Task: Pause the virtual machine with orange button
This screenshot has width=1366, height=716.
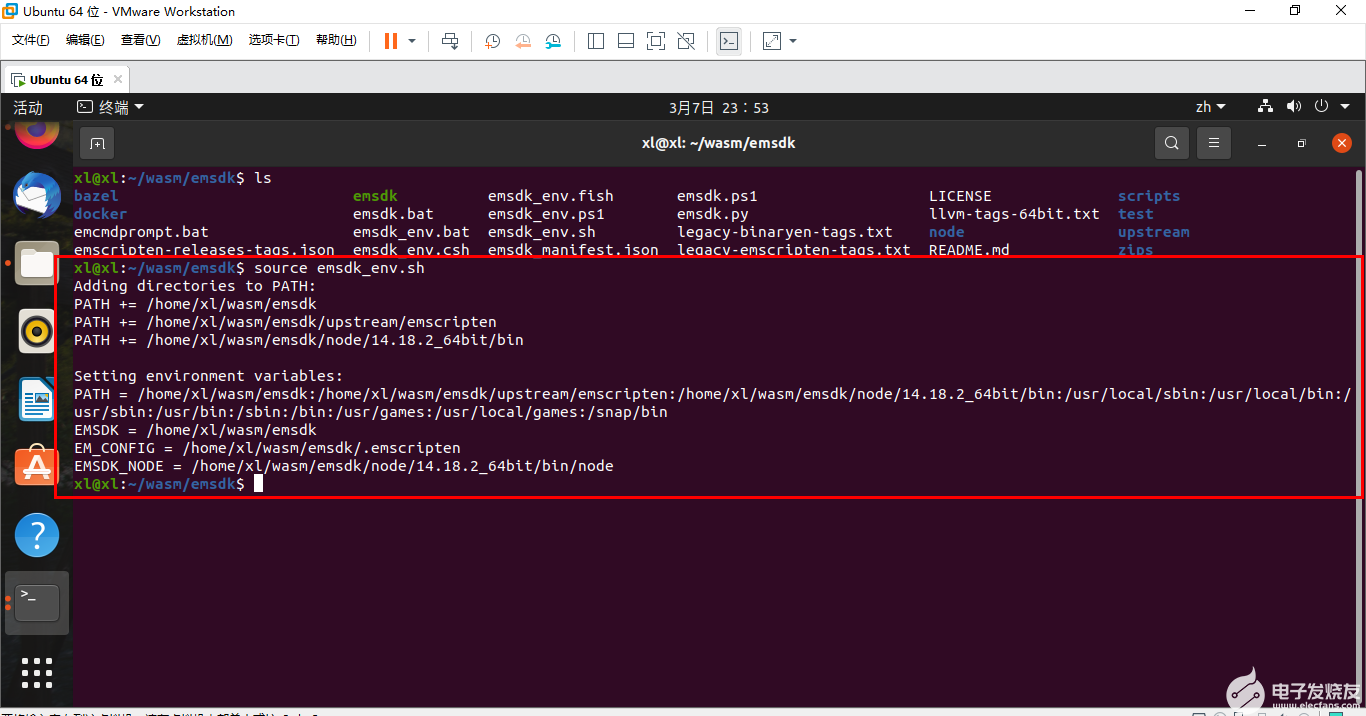Action: pos(391,41)
